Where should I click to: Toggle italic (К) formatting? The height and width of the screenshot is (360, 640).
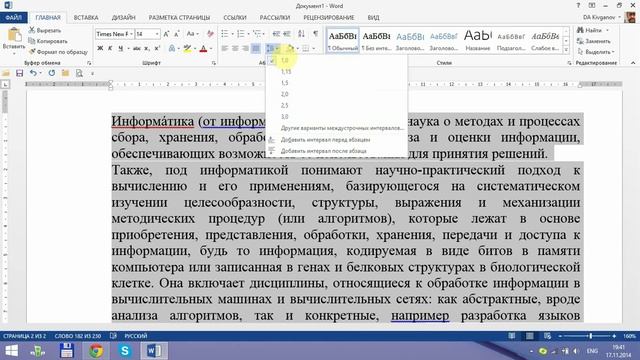pyautogui.click(x=110, y=48)
